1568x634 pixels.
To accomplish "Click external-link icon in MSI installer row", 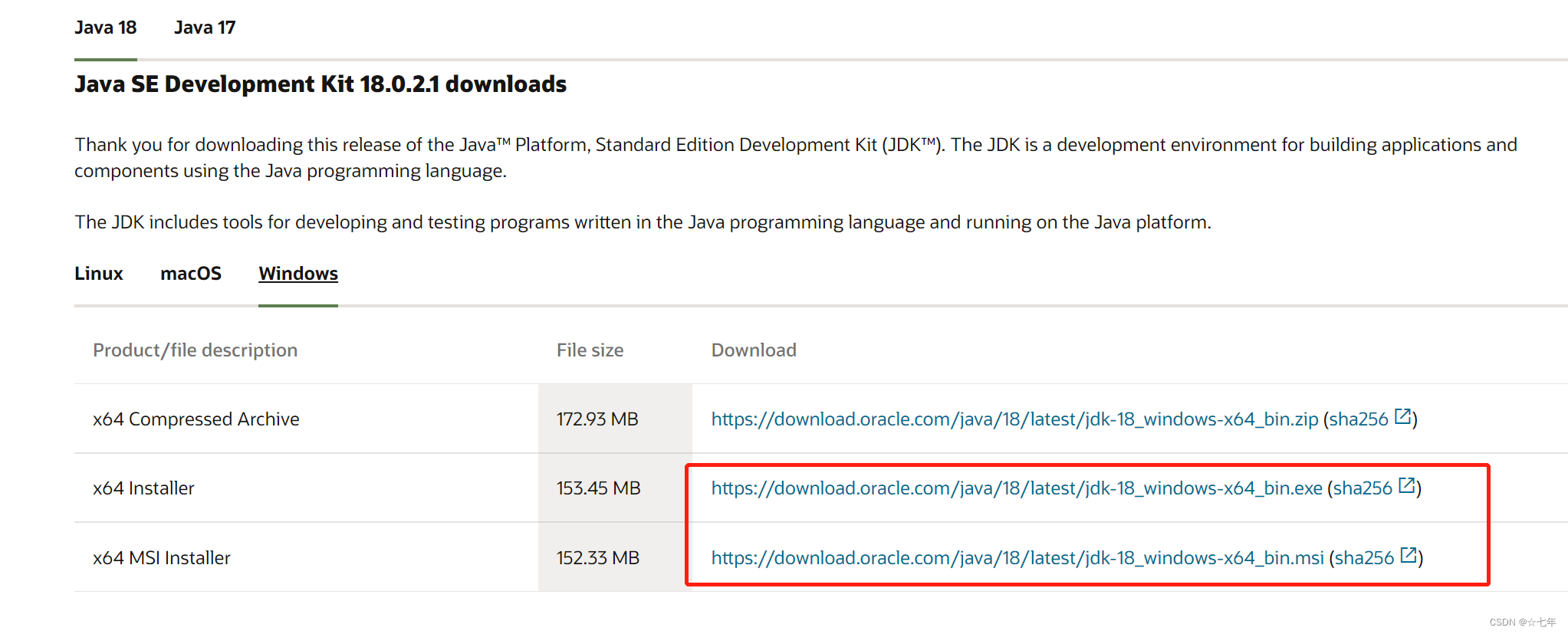I will click(x=1409, y=555).
